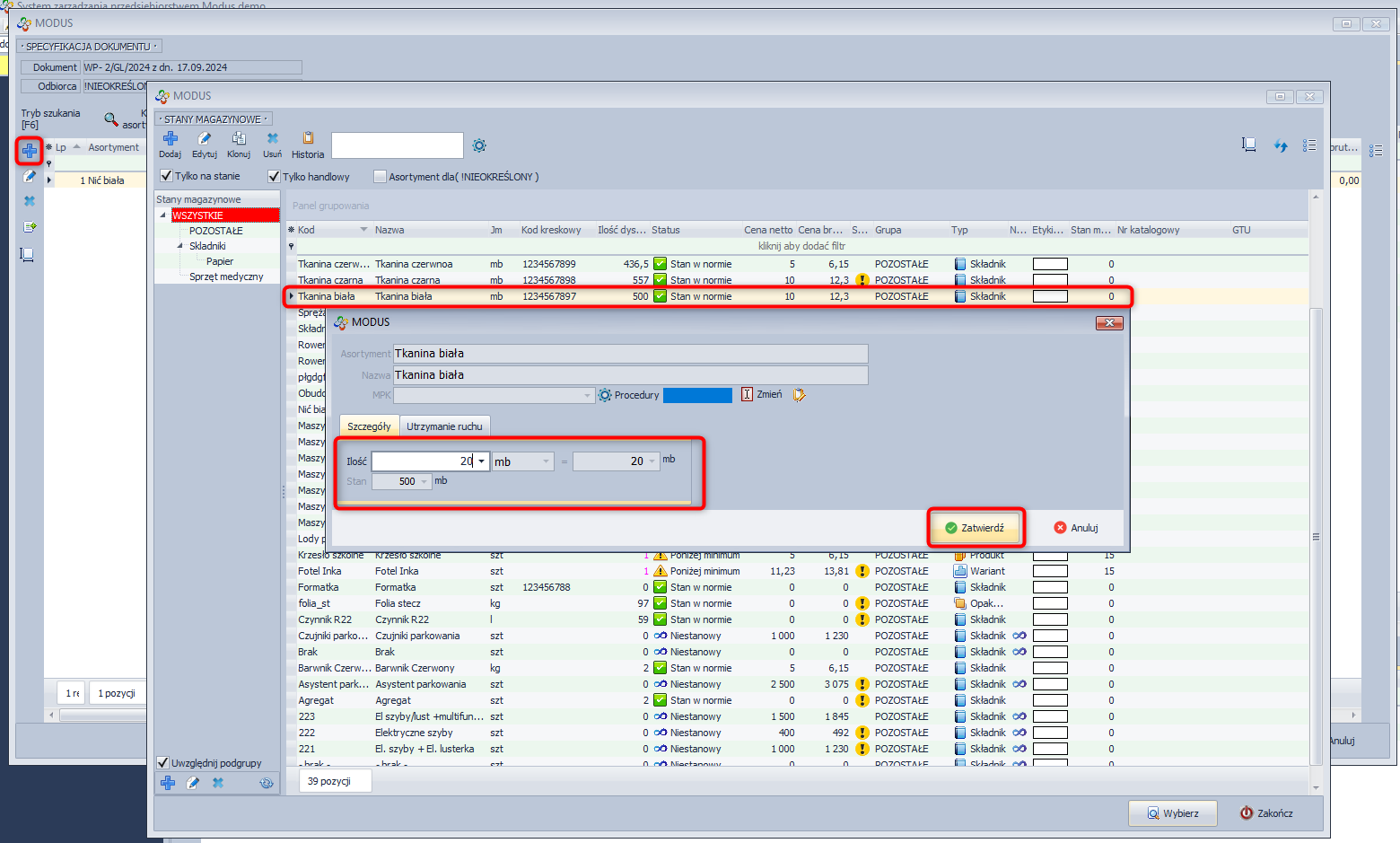Disable 'Uwzględnij podgrupy' checkbox
The image size is (1400, 843).
pos(163,762)
